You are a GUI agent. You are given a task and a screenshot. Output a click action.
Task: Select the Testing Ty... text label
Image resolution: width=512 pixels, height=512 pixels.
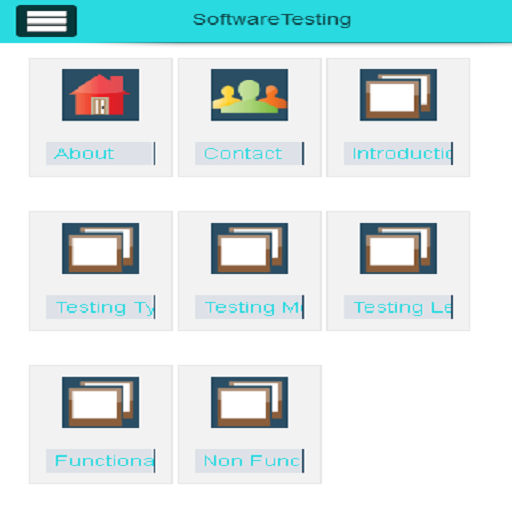[x=101, y=307]
